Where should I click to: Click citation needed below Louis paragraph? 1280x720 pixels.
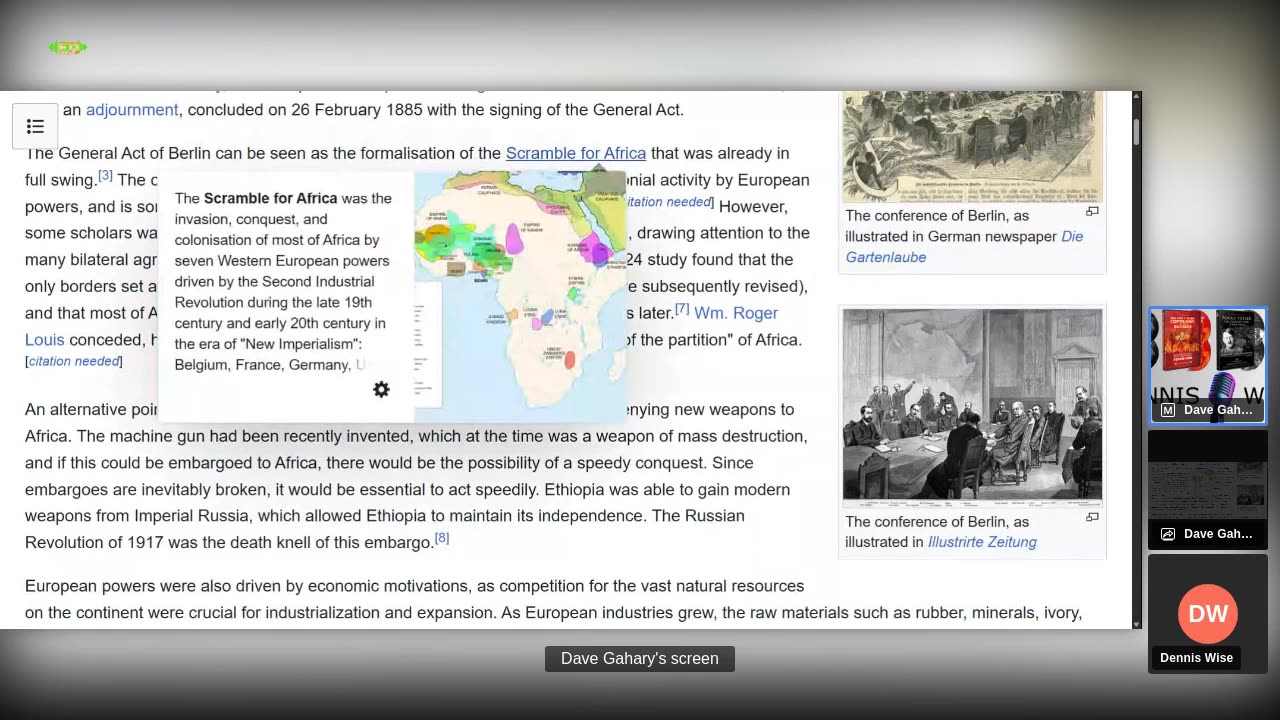pos(74,362)
